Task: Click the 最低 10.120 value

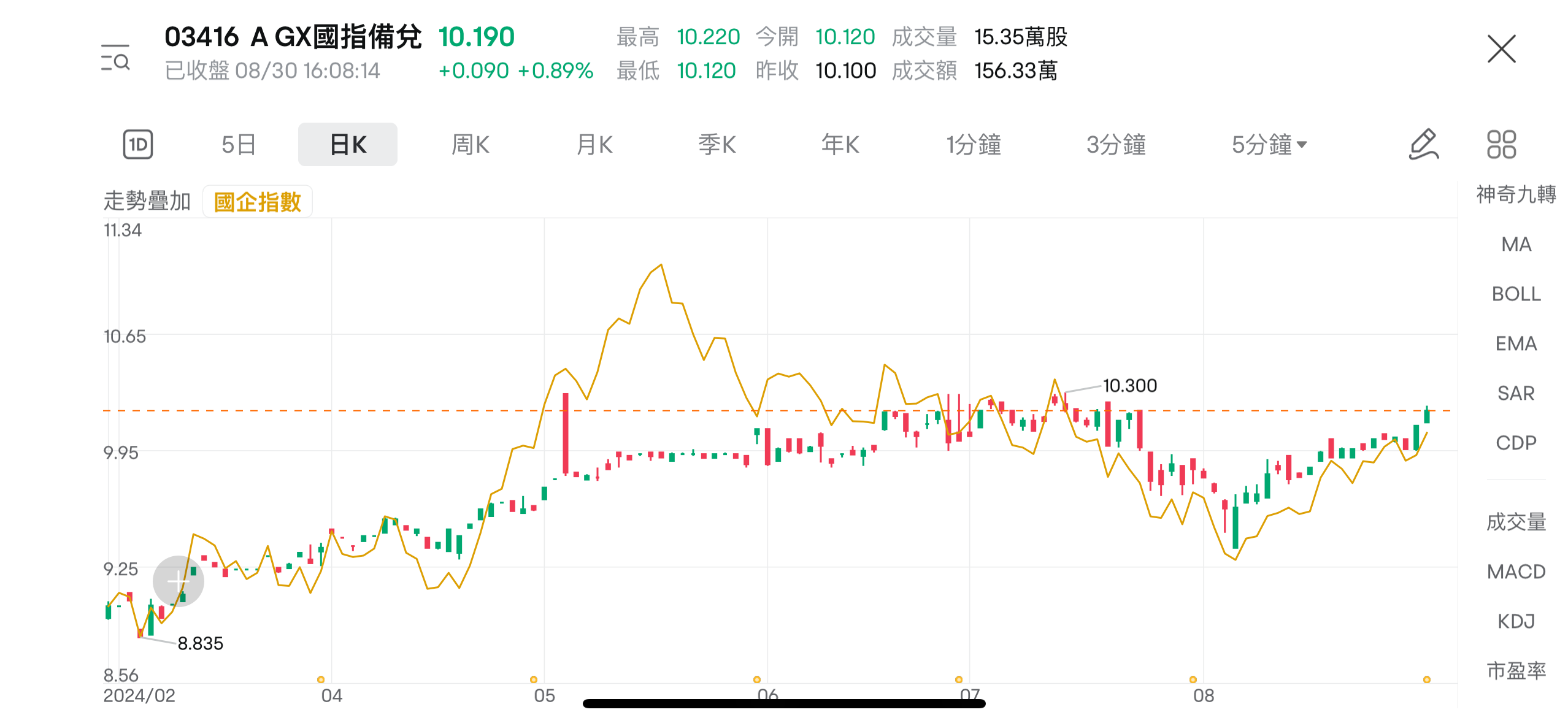Action: 705,71
